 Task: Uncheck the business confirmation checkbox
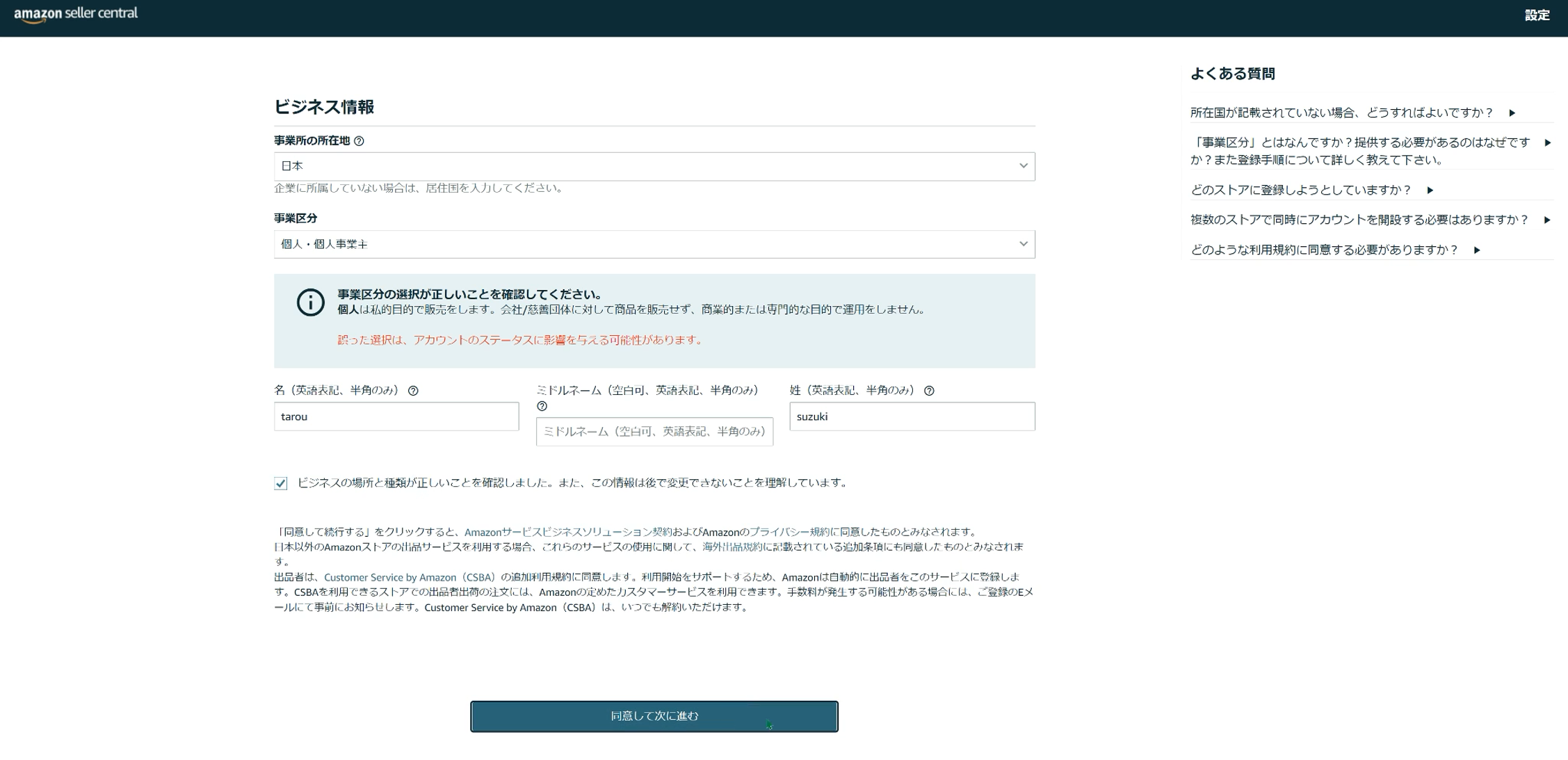pos(281,483)
